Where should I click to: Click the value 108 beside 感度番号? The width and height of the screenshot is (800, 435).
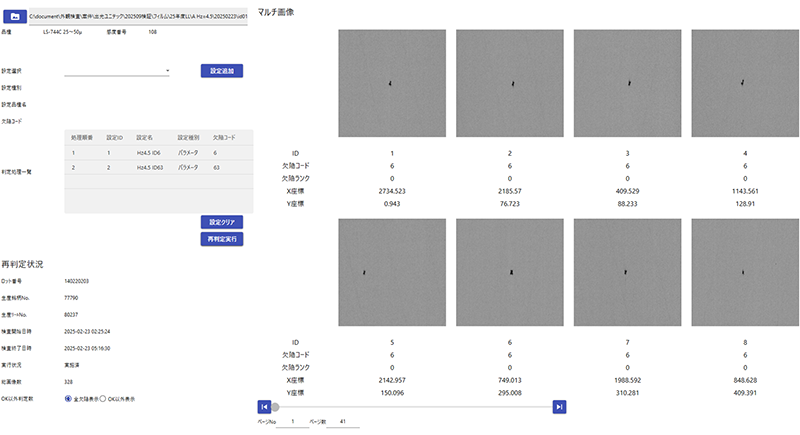pyautogui.click(x=153, y=32)
